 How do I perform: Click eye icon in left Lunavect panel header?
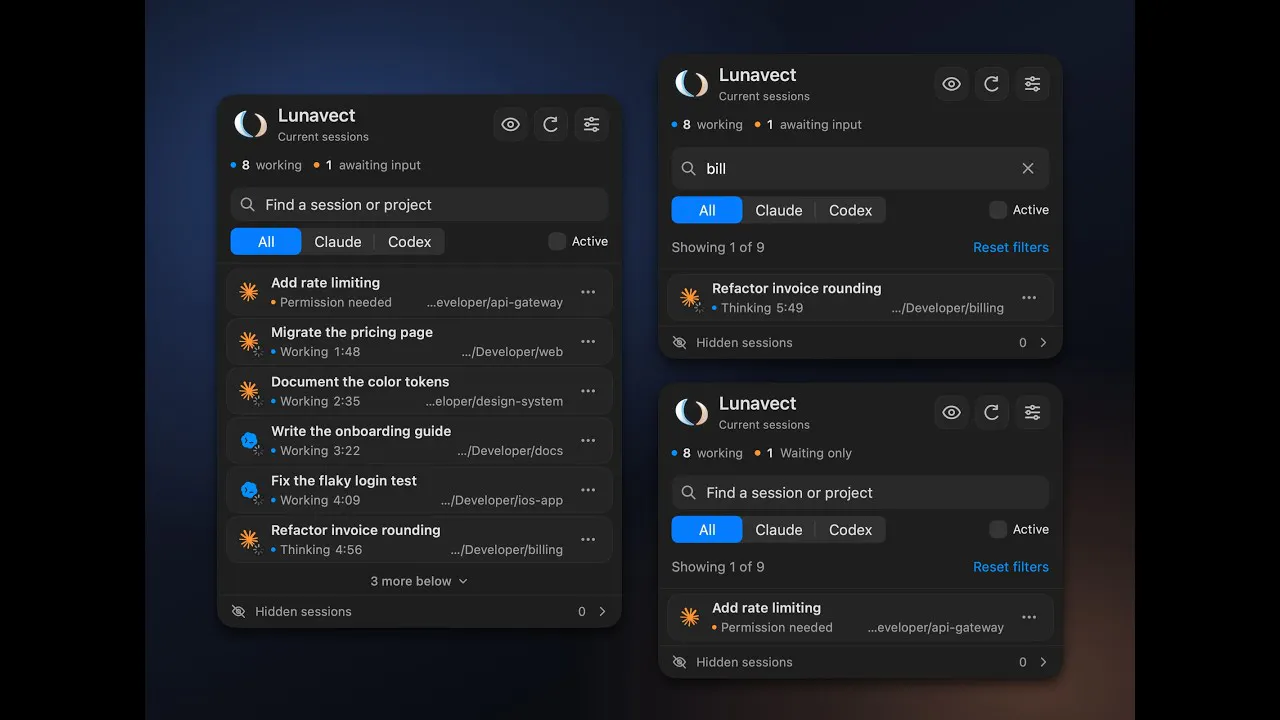[511, 125]
